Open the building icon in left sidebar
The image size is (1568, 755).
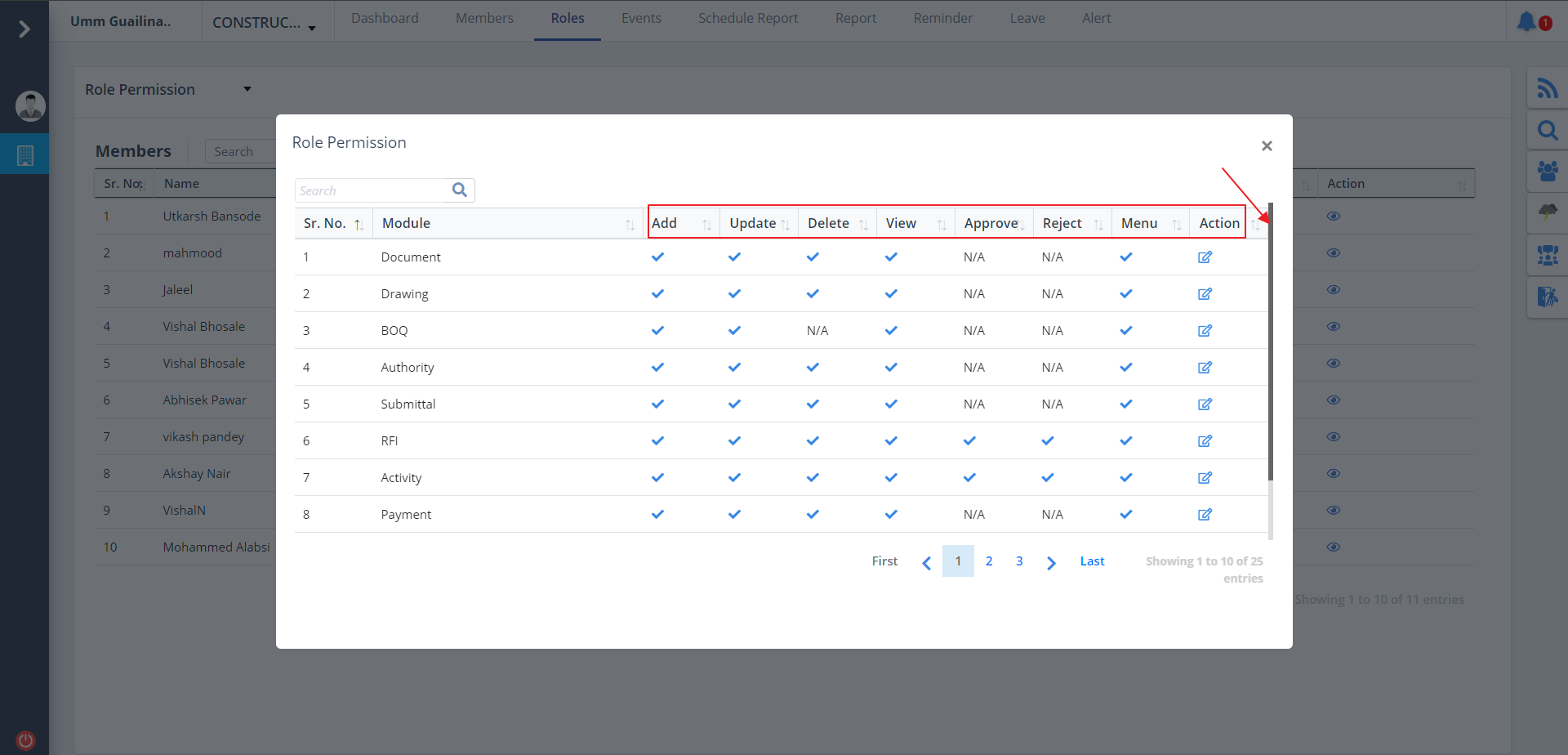coord(25,155)
